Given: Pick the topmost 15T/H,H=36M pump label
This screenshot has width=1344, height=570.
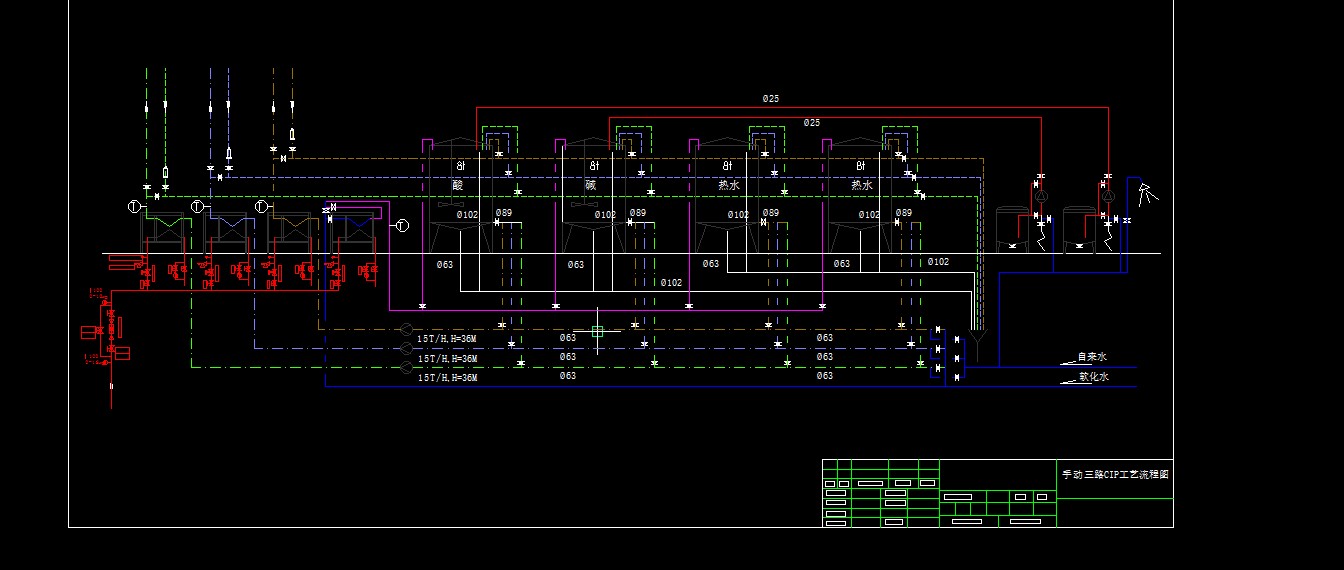Looking at the screenshot, I should click(x=447, y=339).
